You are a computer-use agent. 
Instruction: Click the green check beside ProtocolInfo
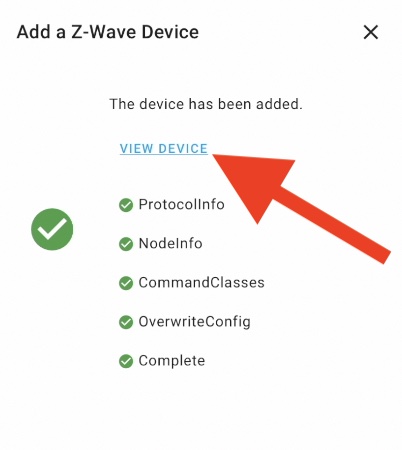coord(126,205)
